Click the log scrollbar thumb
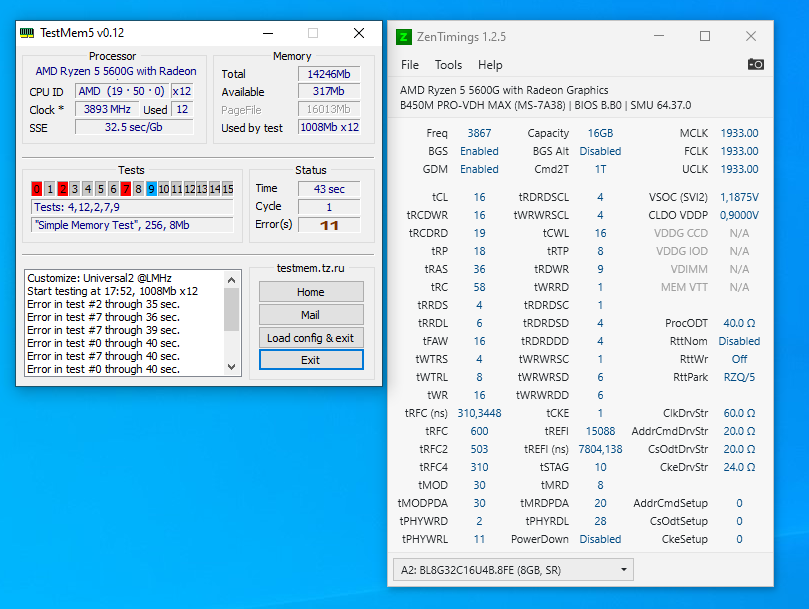Screen dimensions: 809x609 click(232, 309)
